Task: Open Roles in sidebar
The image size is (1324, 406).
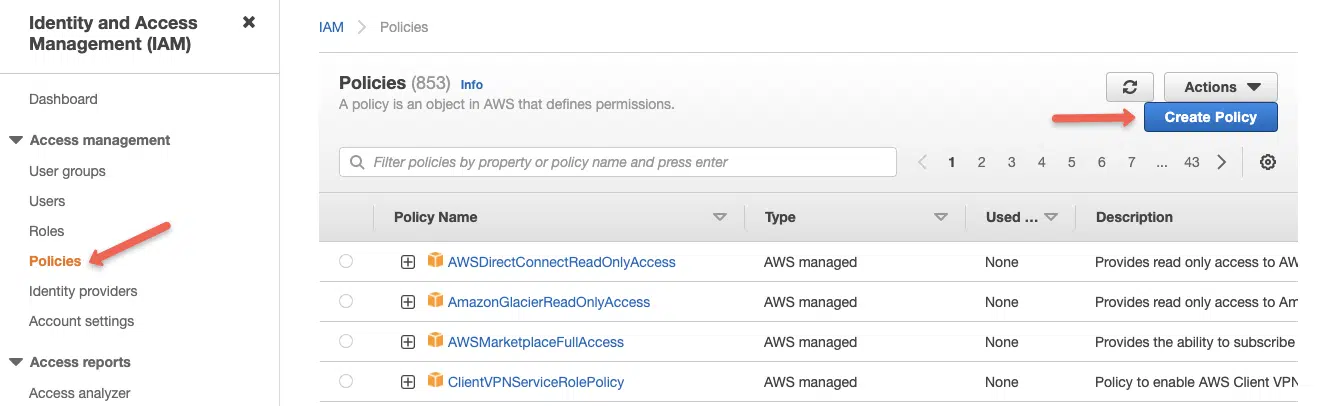Action: [47, 231]
